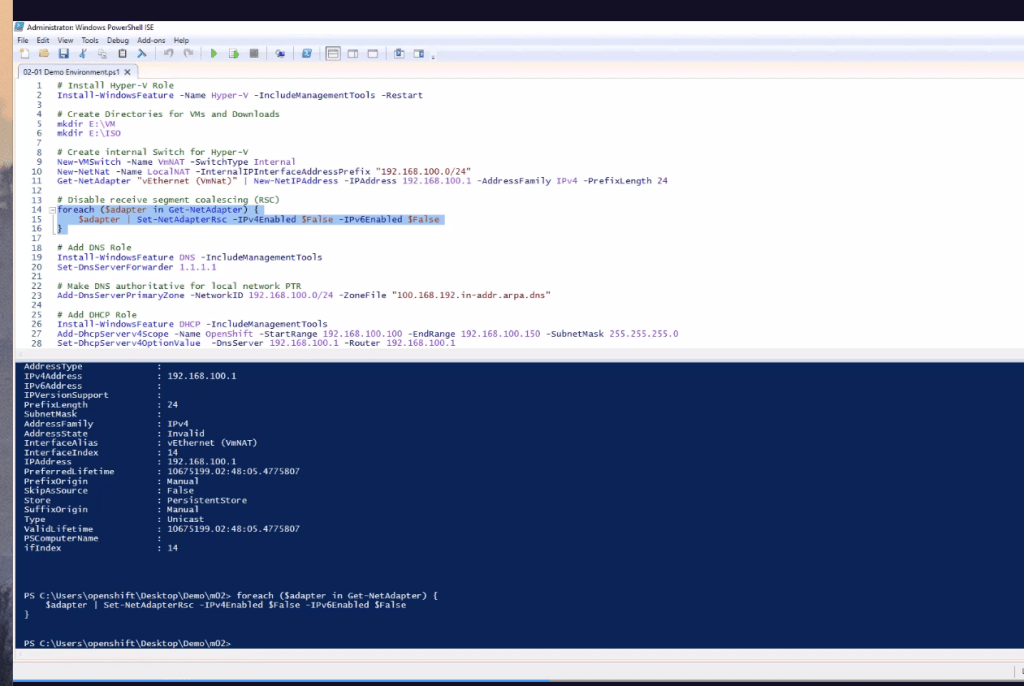This screenshot has height=686, width=1024.
Task: Show the command window icon
Action: coord(399,54)
